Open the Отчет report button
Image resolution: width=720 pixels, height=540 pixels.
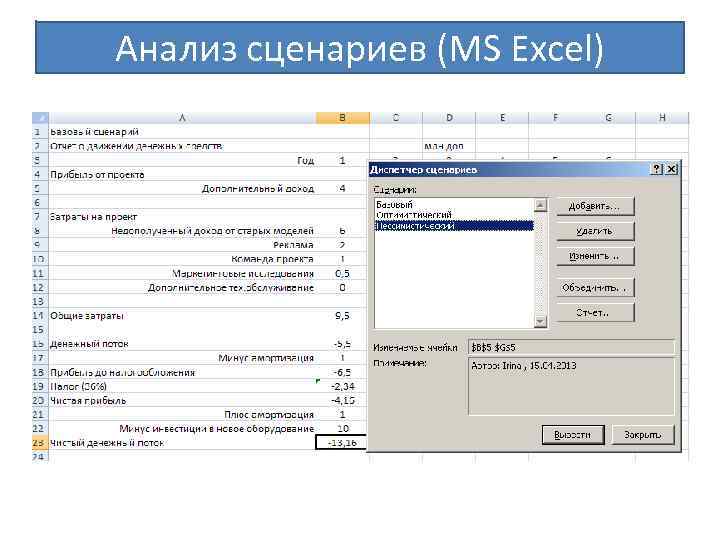coord(595,313)
